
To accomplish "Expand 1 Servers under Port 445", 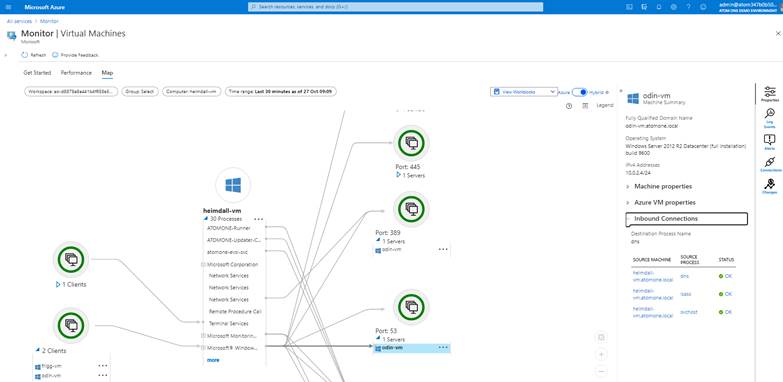I will (x=398, y=175).
